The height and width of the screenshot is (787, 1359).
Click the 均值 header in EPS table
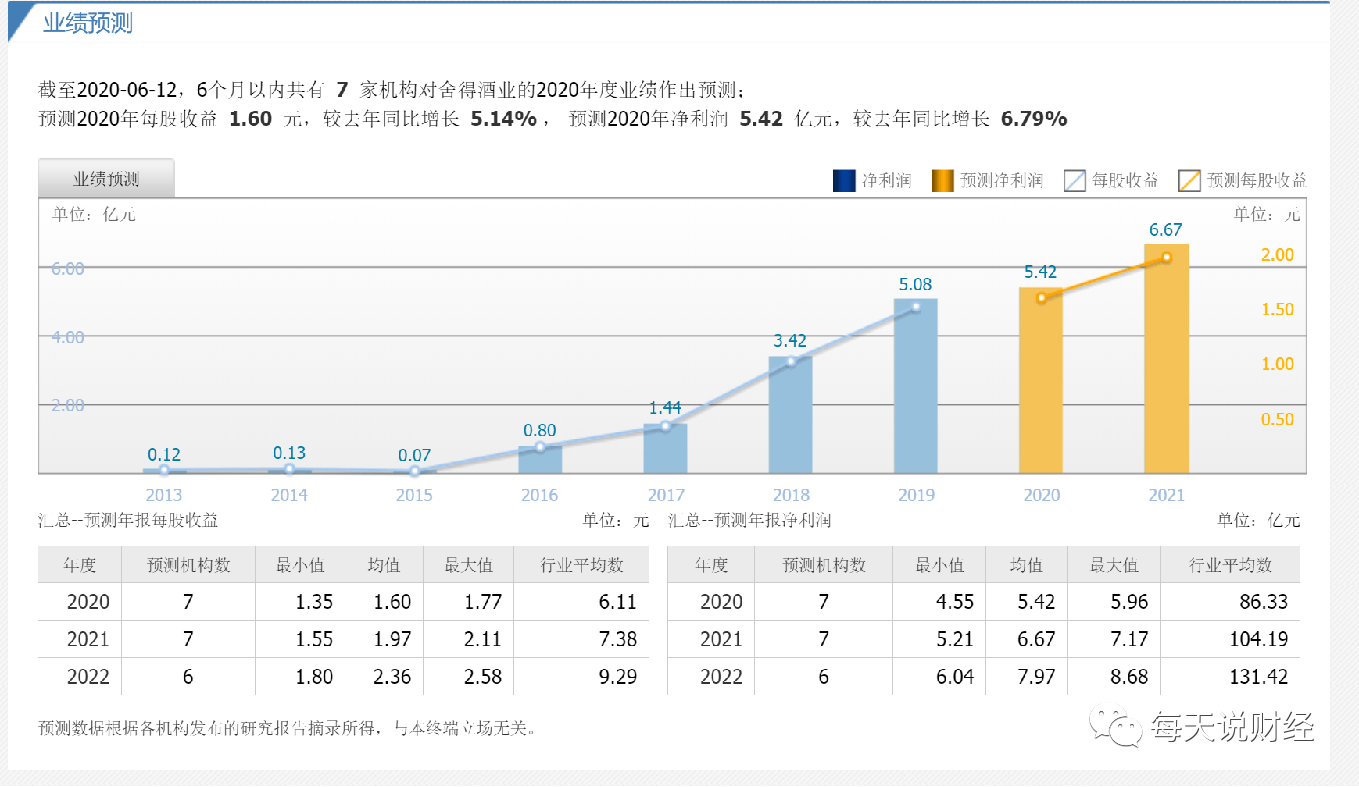pos(384,565)
